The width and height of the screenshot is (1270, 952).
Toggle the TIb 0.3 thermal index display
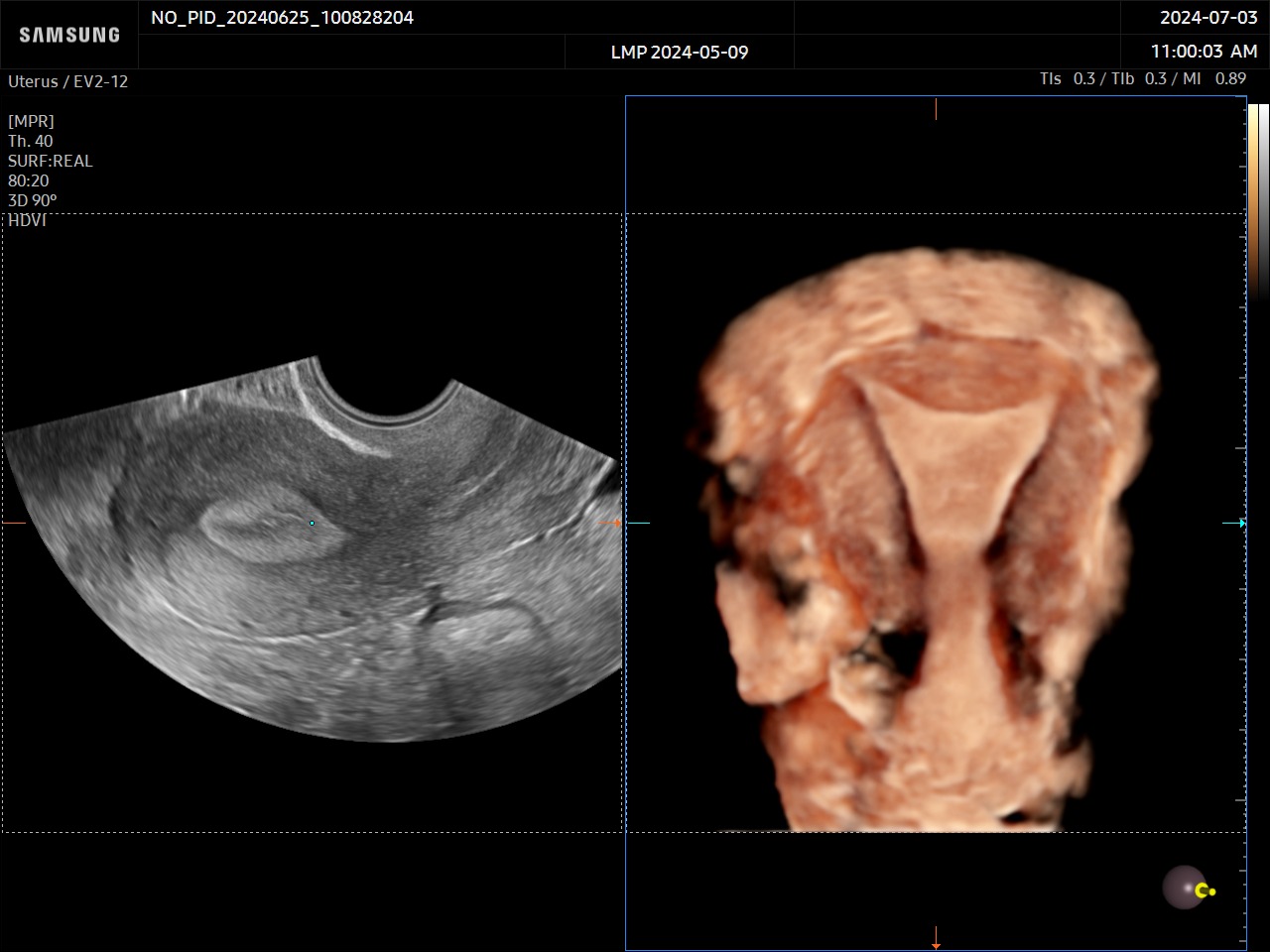1138,78
